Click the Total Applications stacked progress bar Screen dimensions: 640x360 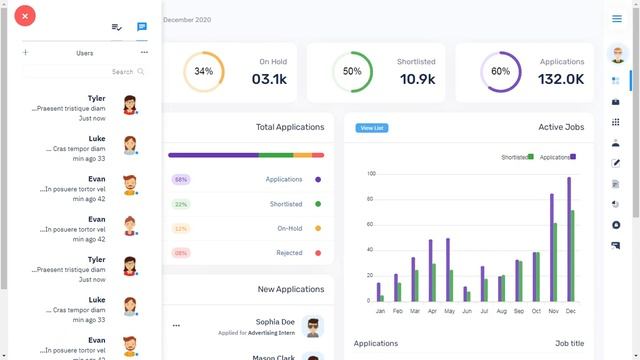pyautogui.click(x=246, y=155)
